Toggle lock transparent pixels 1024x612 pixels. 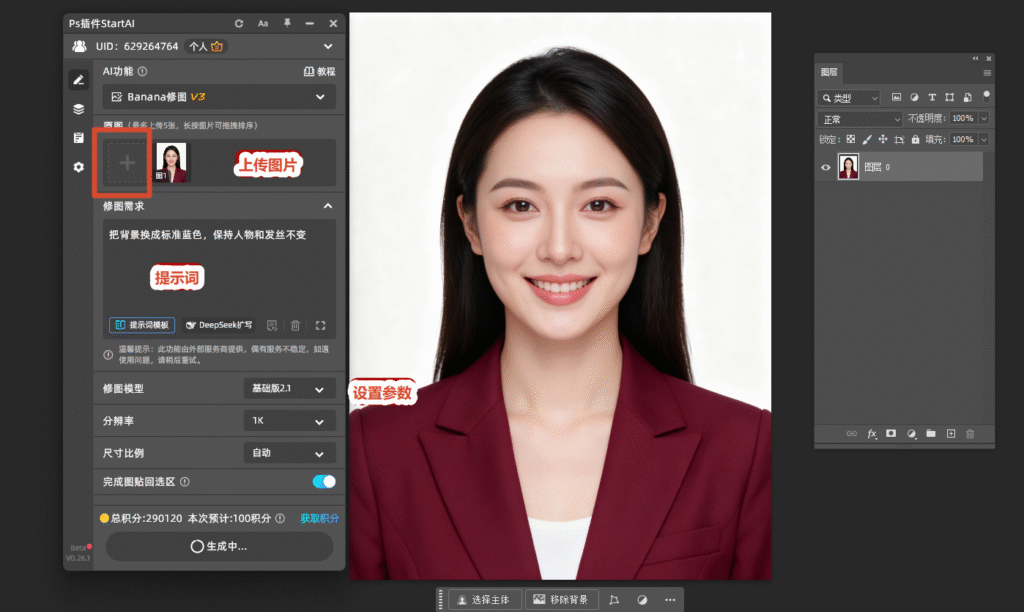(x=850, y=139)
